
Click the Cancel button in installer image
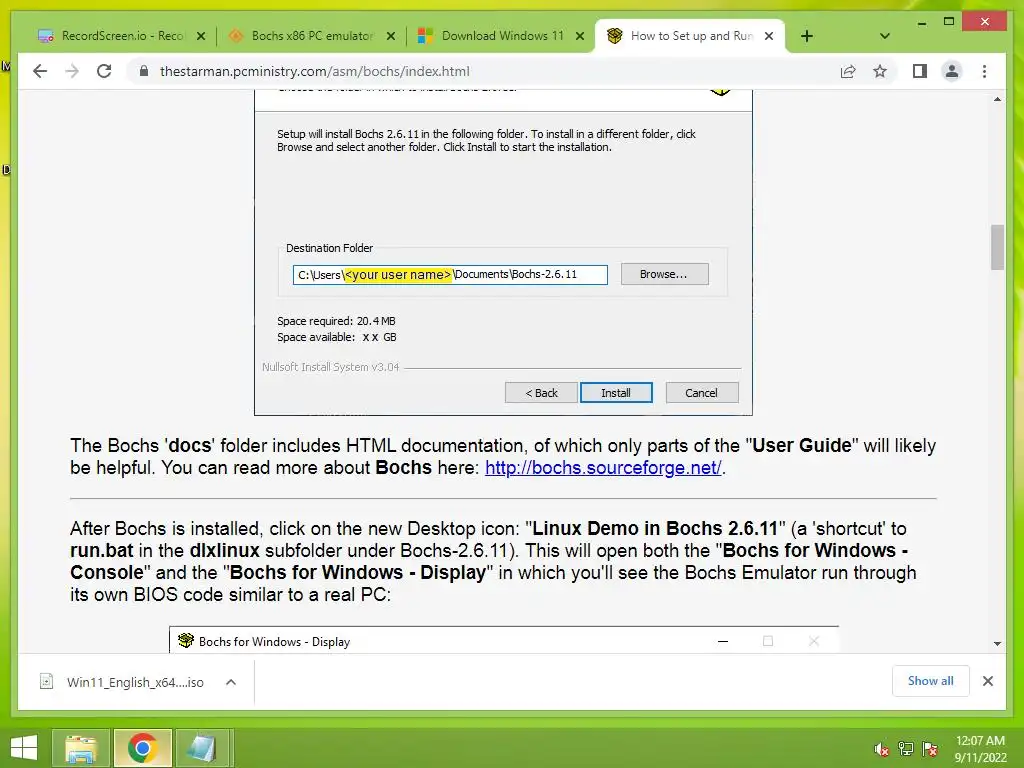[x=701, y=392]
